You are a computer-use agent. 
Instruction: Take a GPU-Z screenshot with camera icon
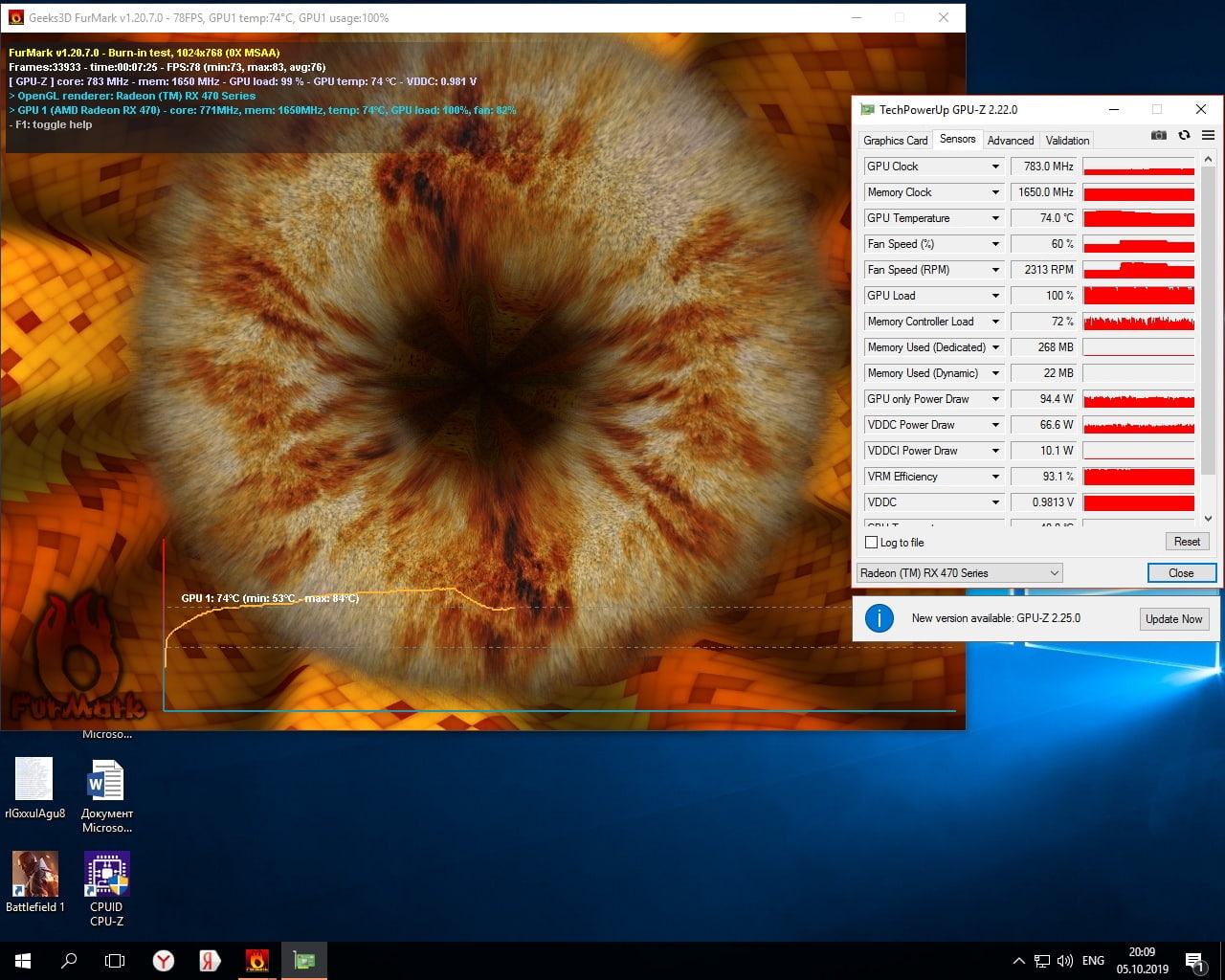pos(1158,135)
